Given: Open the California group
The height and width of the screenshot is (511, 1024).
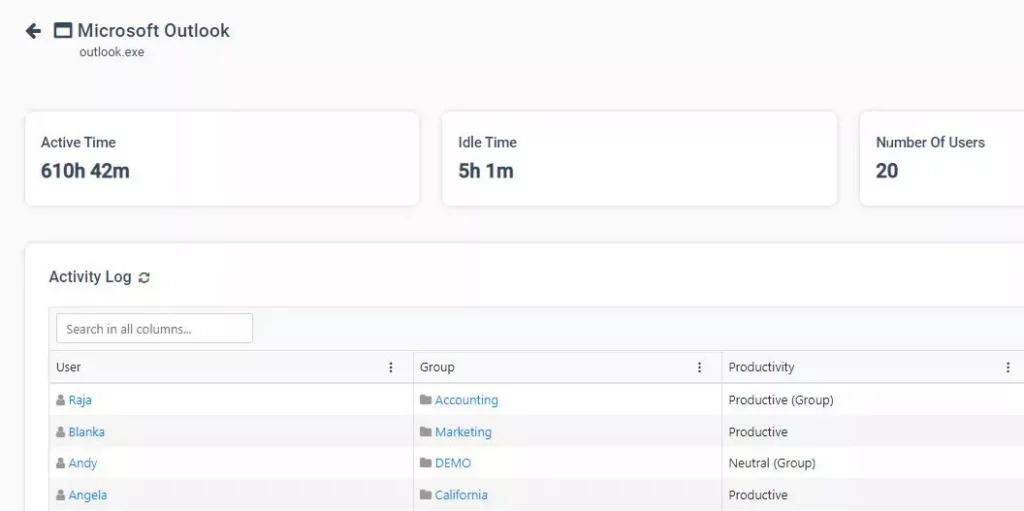Looking at the screenshot, I should coord(461,495).
